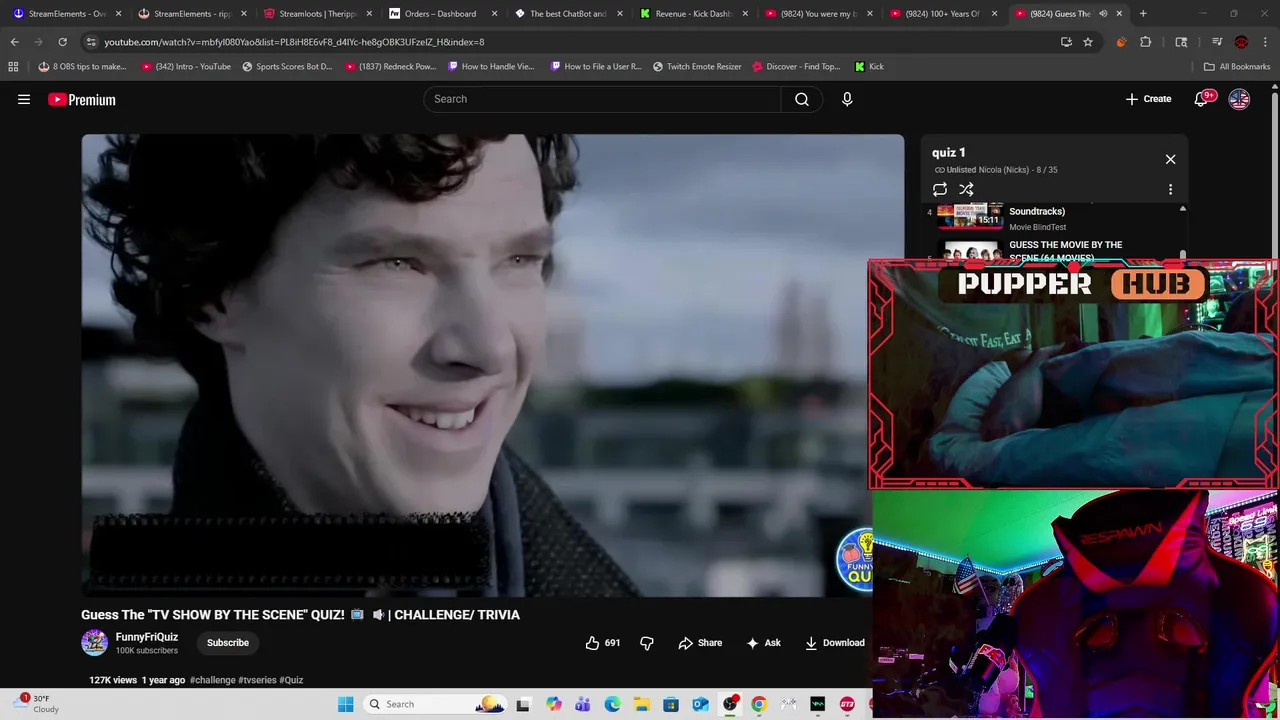The image size is (1280, 720).
Task: Open File Explorer from taskbar
Action: pos(641,704)
